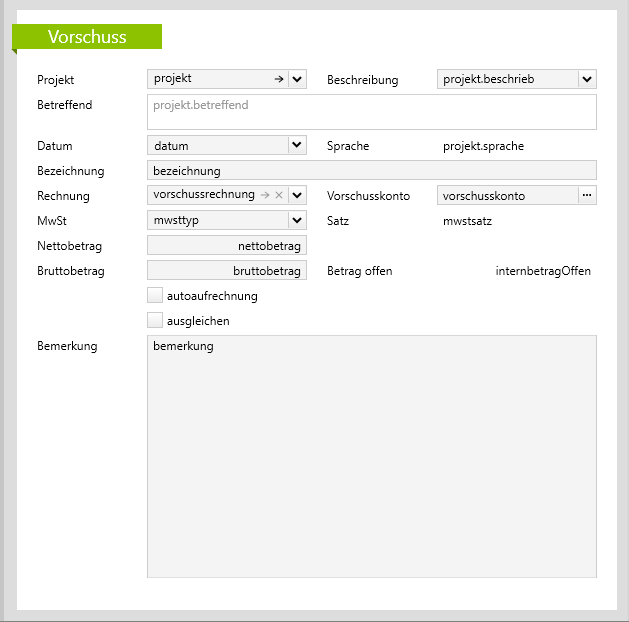Screen dimensions: 629x622
Task: Expand the Projekt dropdown list
Action: tap(297, 79)
